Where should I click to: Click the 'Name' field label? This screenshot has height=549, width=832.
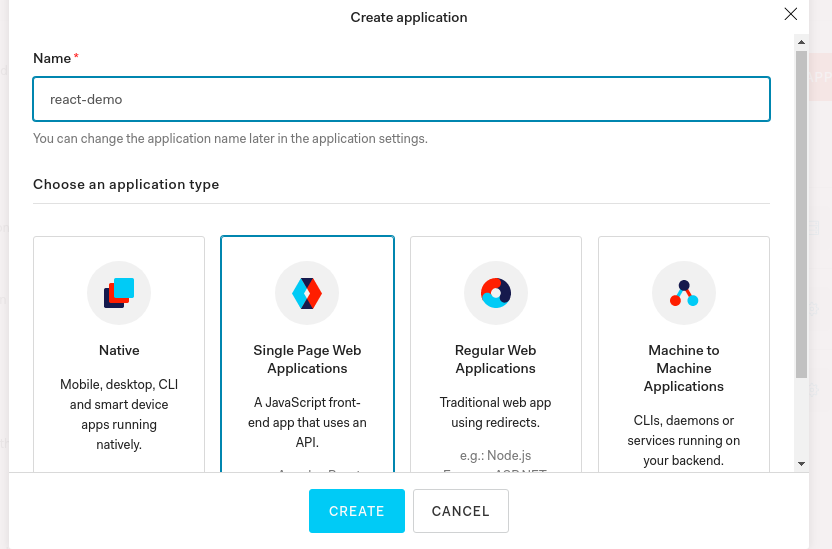tap(52, 58)
